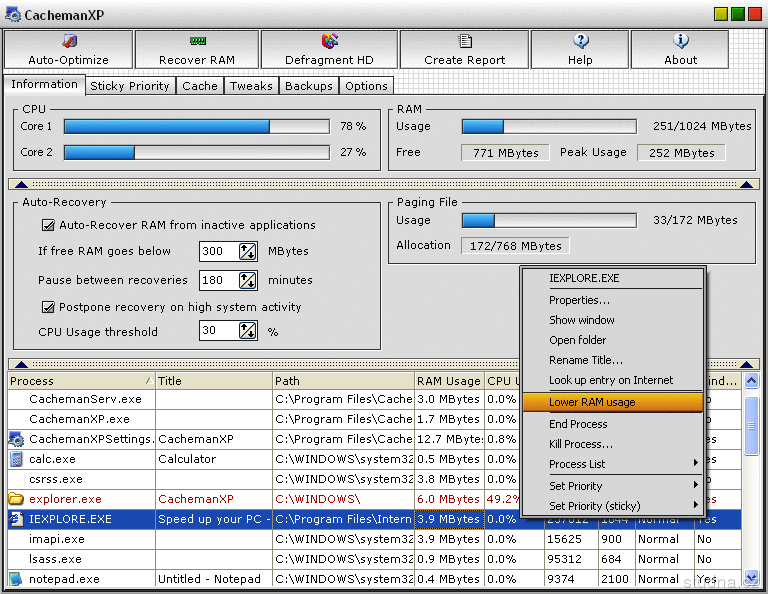The width and height of the screenshot is (768, 594).
Task: Click the calc.exe calculator icon
Action: (16, 459)
